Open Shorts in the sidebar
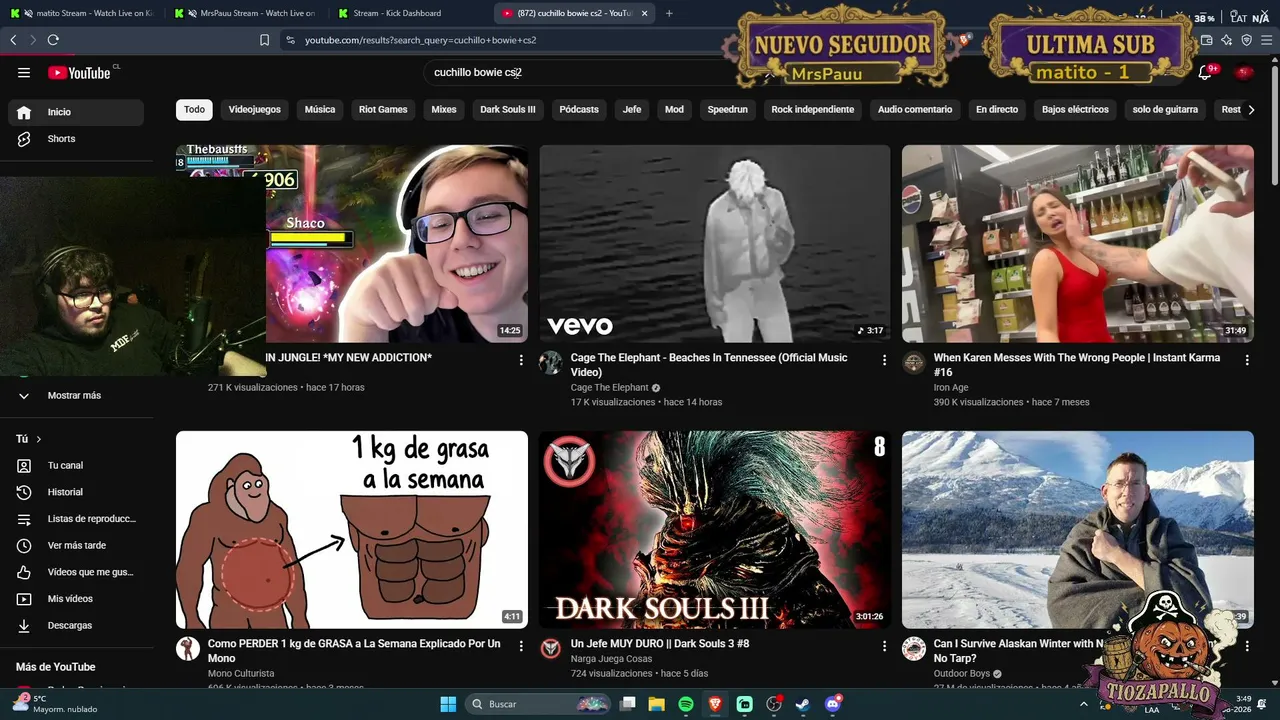 (x=76, y=139)
